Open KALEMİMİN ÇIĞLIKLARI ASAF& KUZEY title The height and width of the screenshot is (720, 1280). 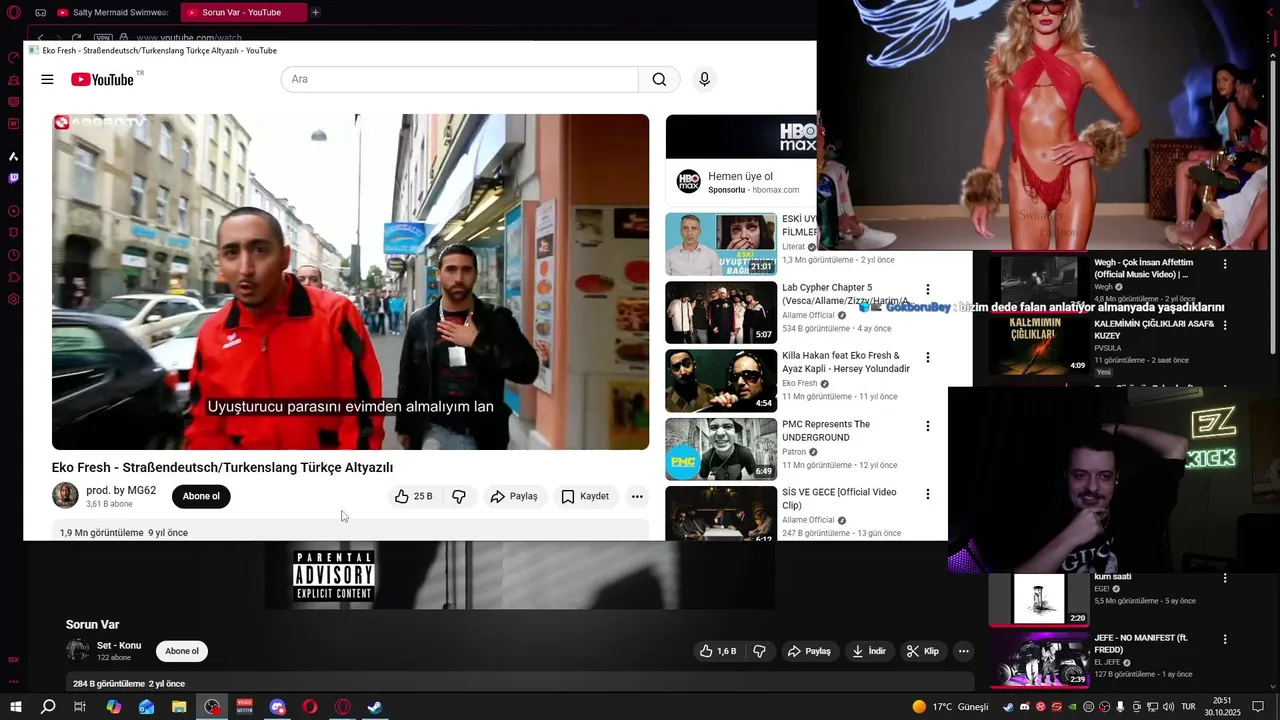[x=1154, y=330]
